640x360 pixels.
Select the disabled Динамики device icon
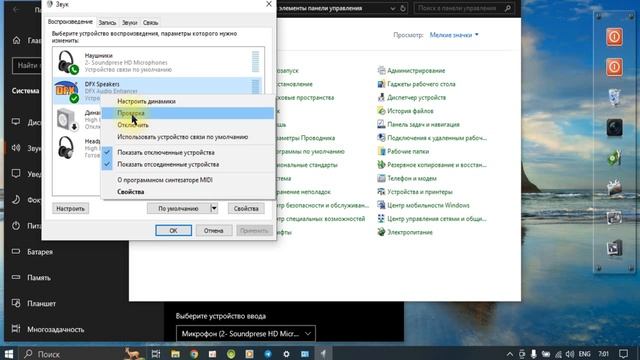(67, 119)
